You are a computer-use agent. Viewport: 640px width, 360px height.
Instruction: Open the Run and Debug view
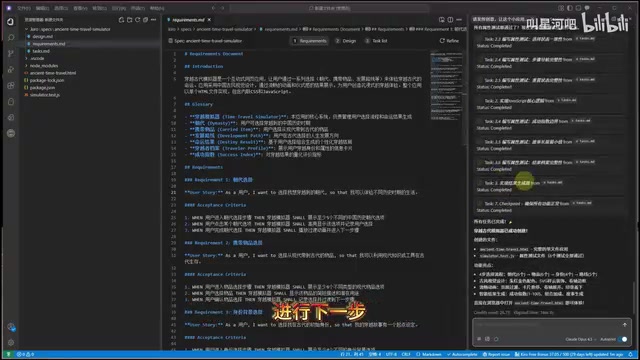11,69
